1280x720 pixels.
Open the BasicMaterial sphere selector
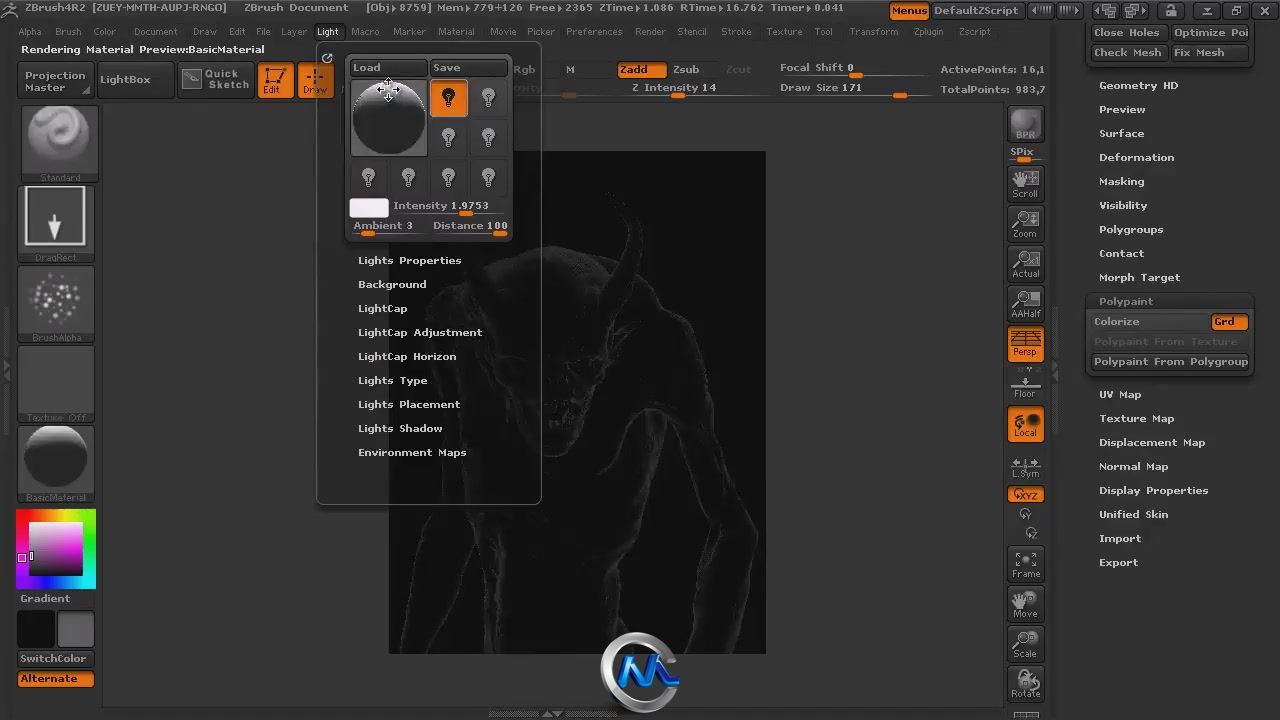(55, 464)
